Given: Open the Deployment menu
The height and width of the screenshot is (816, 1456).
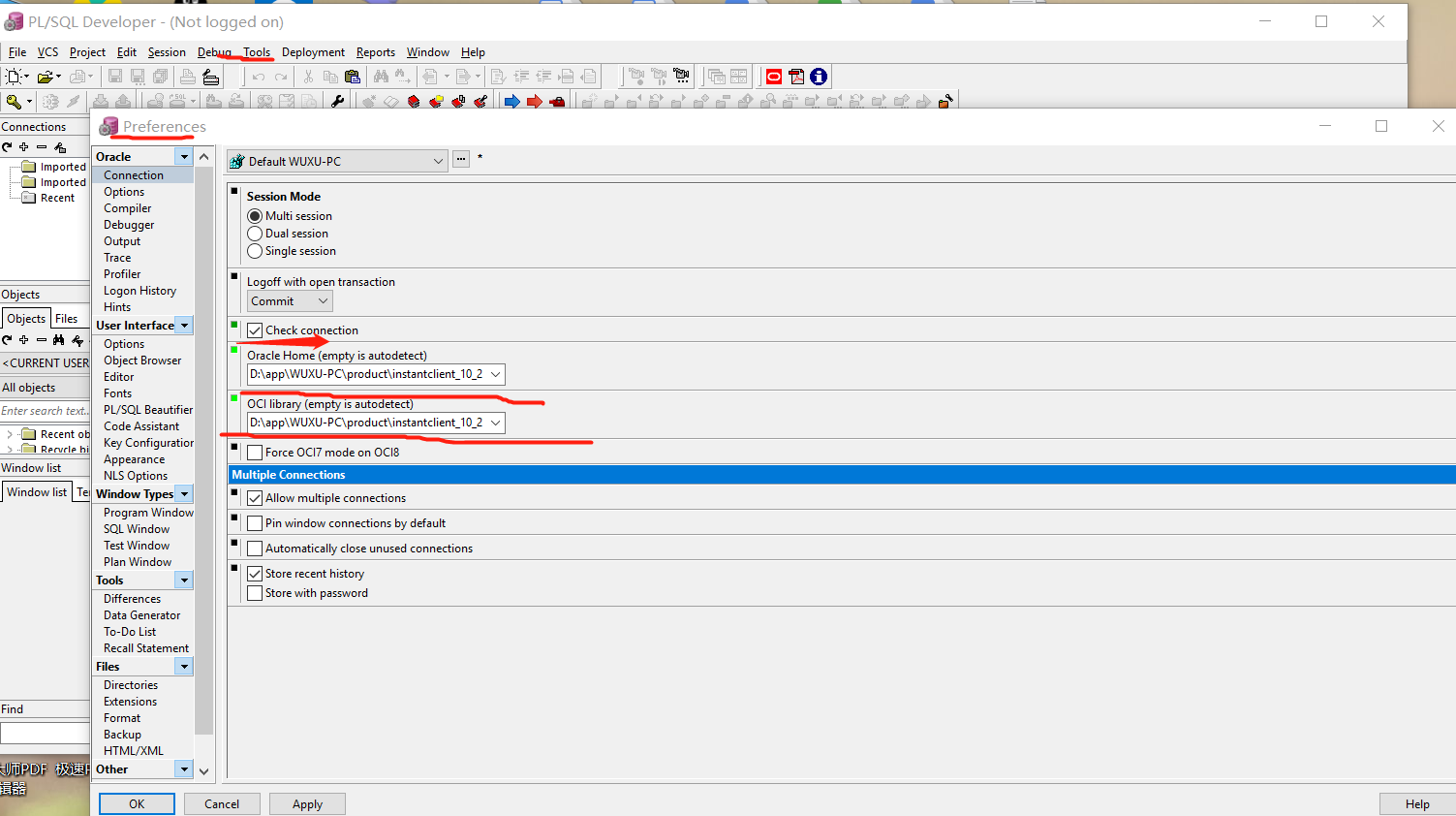Looking at the screenshot, I should click(313, 52).
